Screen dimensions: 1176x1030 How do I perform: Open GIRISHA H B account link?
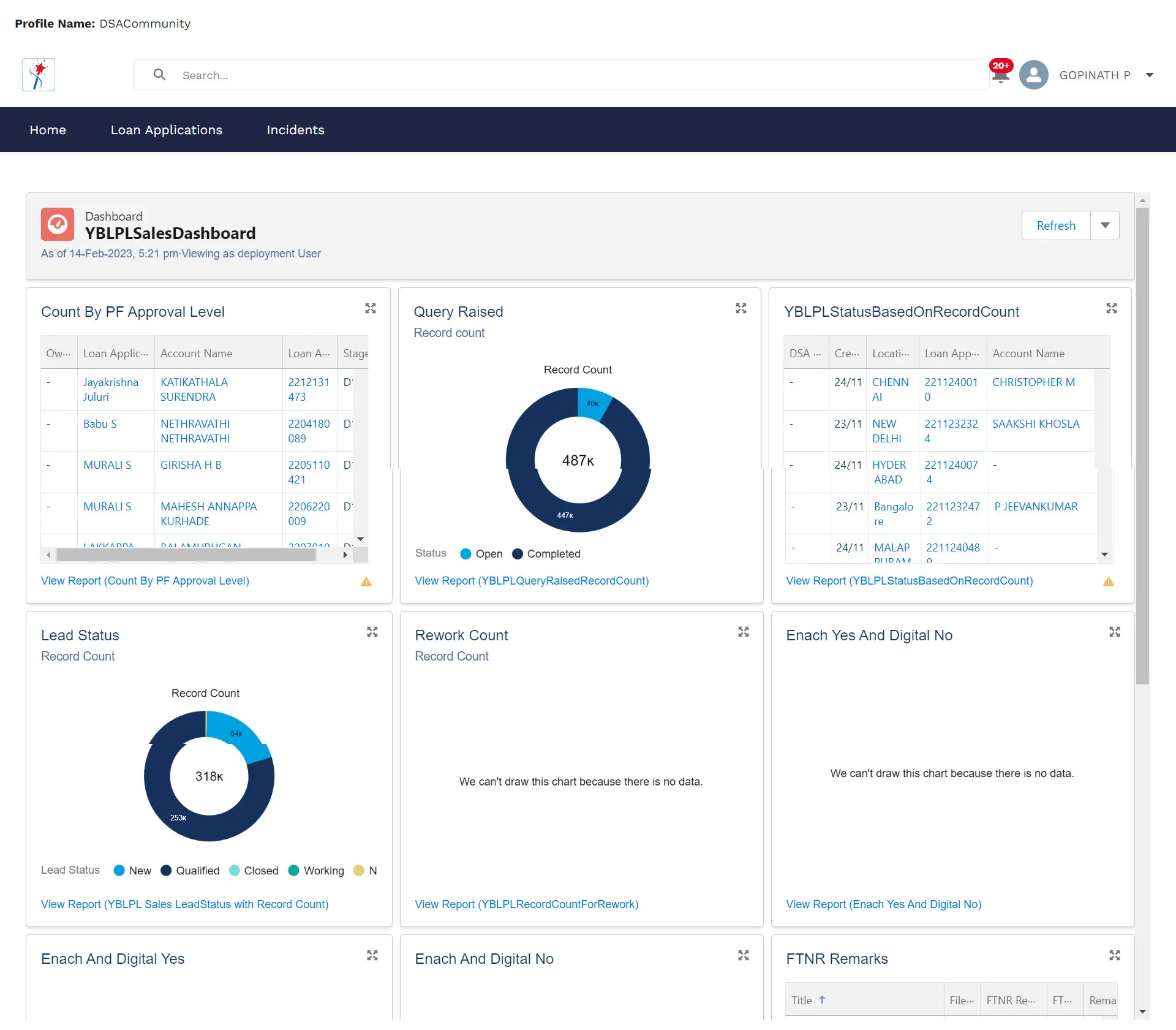191,465
